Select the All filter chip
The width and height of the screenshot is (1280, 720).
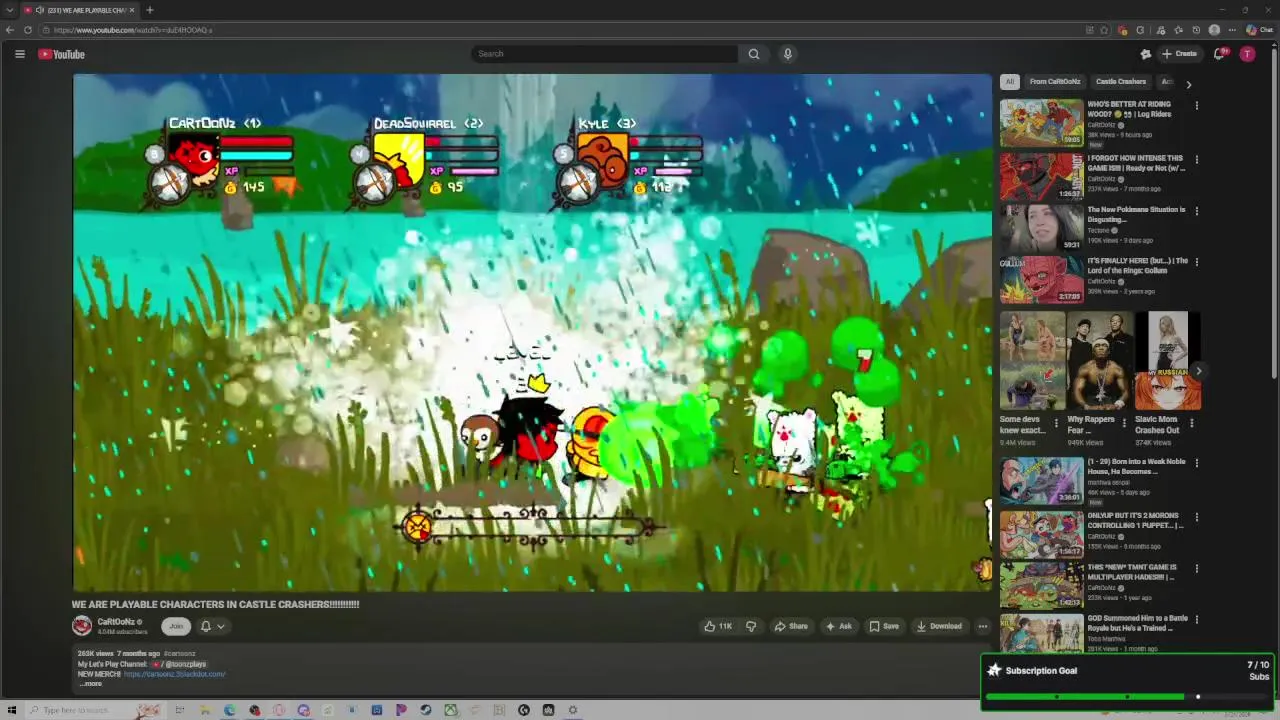pos(1010,82)
